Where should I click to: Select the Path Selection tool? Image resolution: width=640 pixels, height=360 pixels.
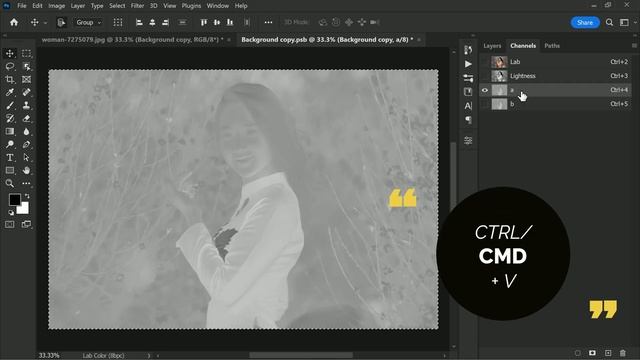27,158
